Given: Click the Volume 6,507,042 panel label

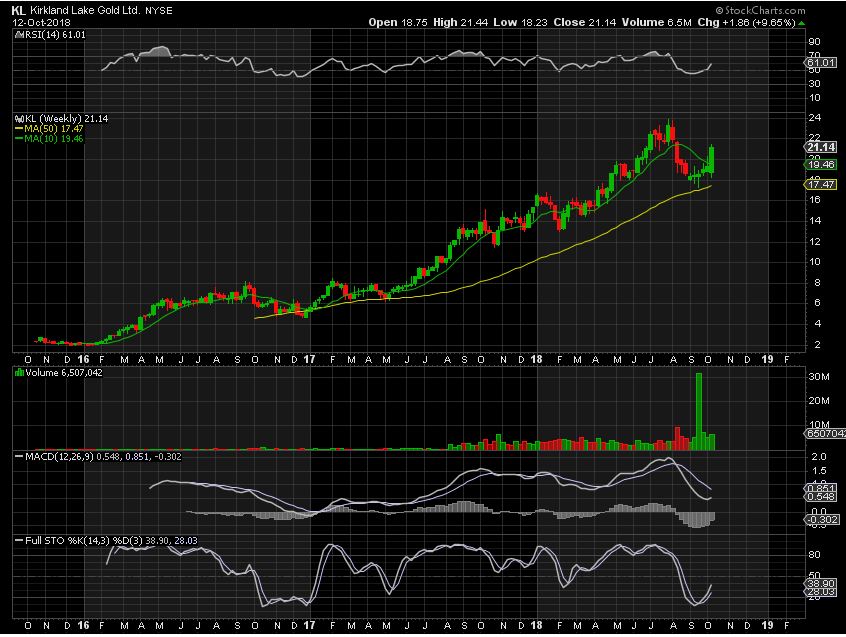Looking at the screenshot, I should pos(64,373).
